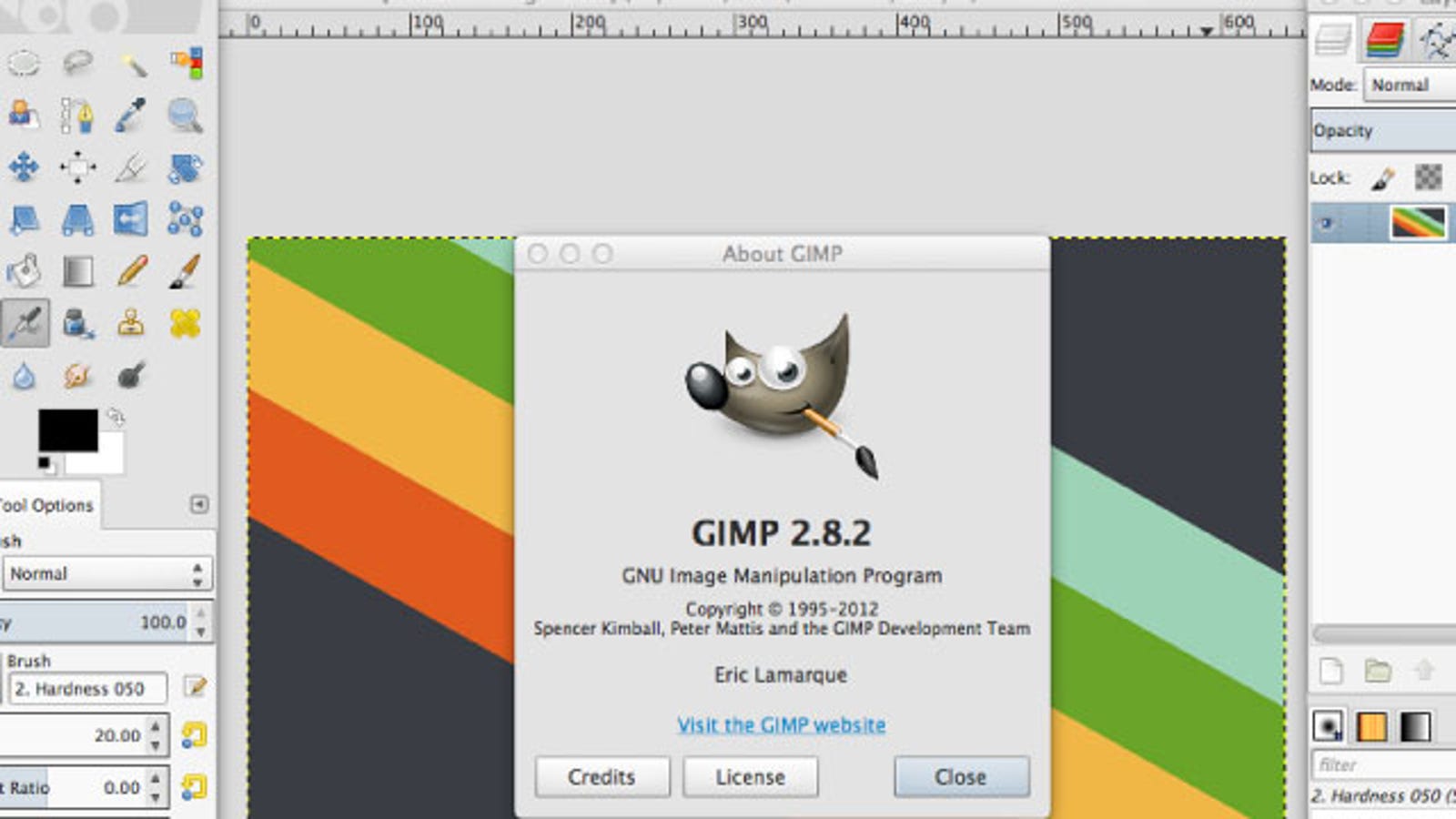Select the Crop tool
This screenshot has height=819, width=1456.
coord(132,167)
